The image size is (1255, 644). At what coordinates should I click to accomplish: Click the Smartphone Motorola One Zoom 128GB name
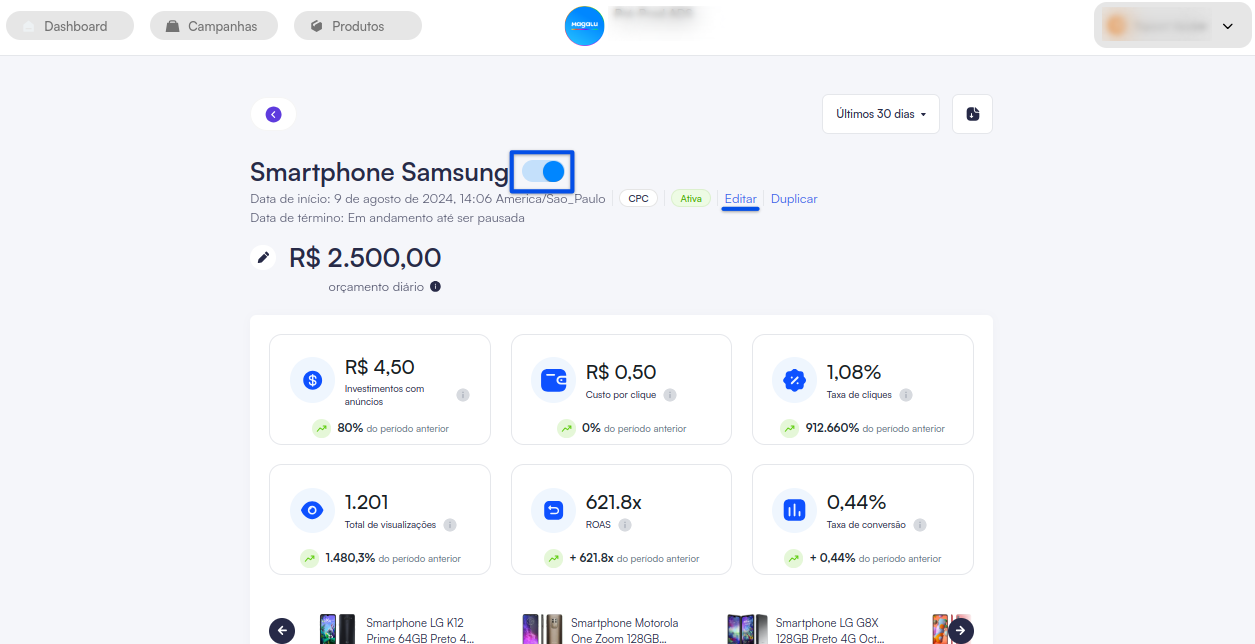click(x=625, y=630)
